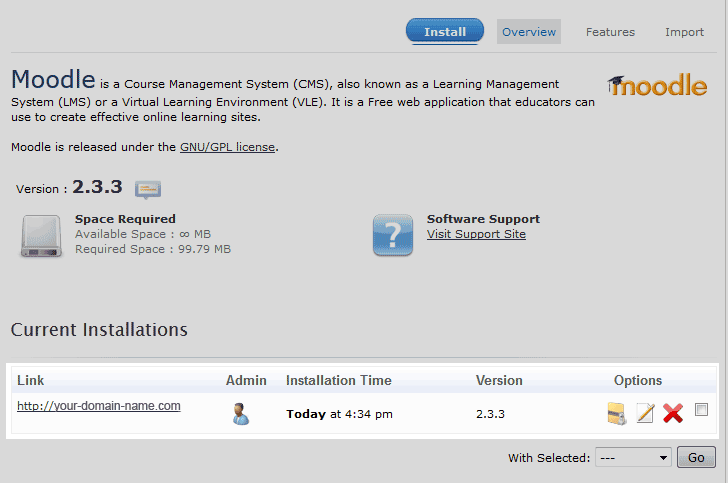Go to the Import tab
The width and height of the screenshot is (728, 483).
[x=685, y=32]
